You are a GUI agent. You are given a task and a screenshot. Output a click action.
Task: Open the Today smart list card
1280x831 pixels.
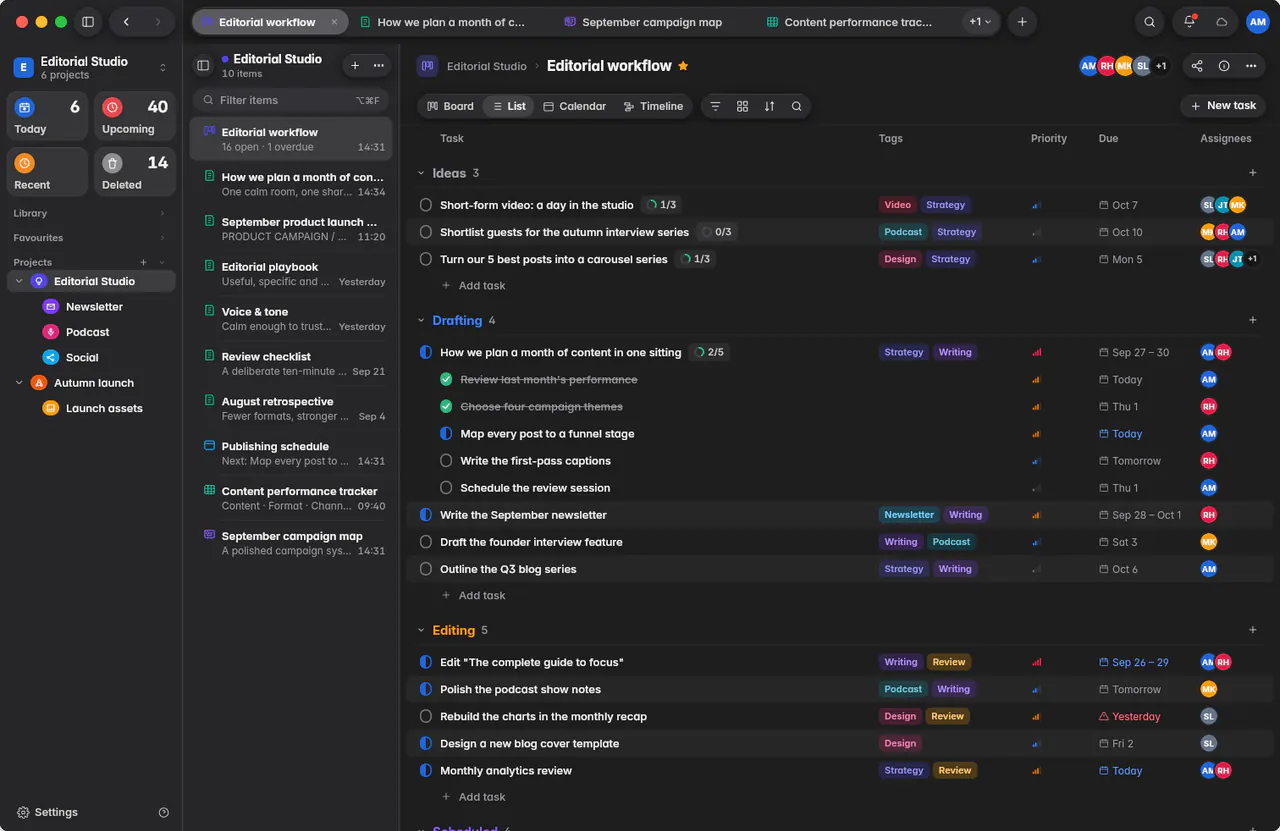point(48,117)
